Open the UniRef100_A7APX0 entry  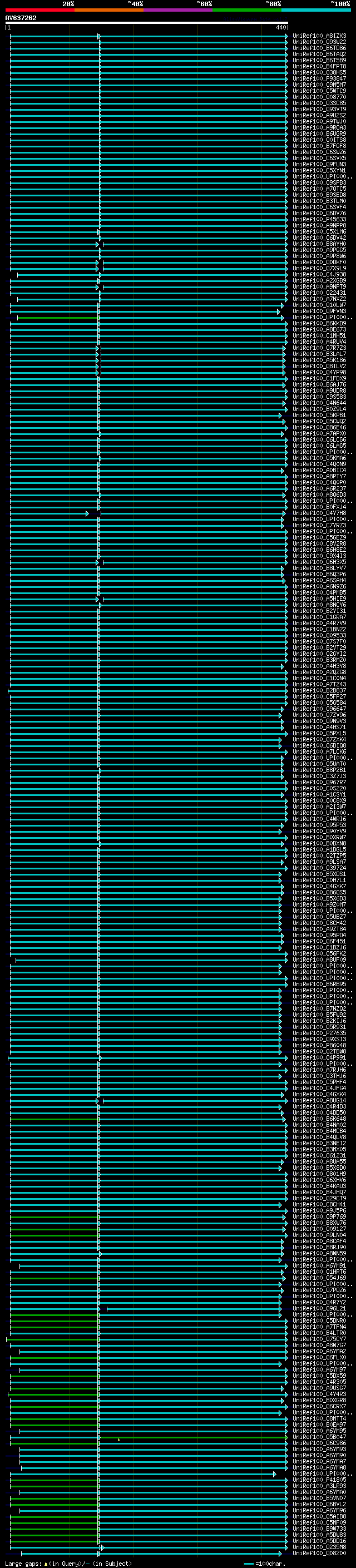(319, 434)
